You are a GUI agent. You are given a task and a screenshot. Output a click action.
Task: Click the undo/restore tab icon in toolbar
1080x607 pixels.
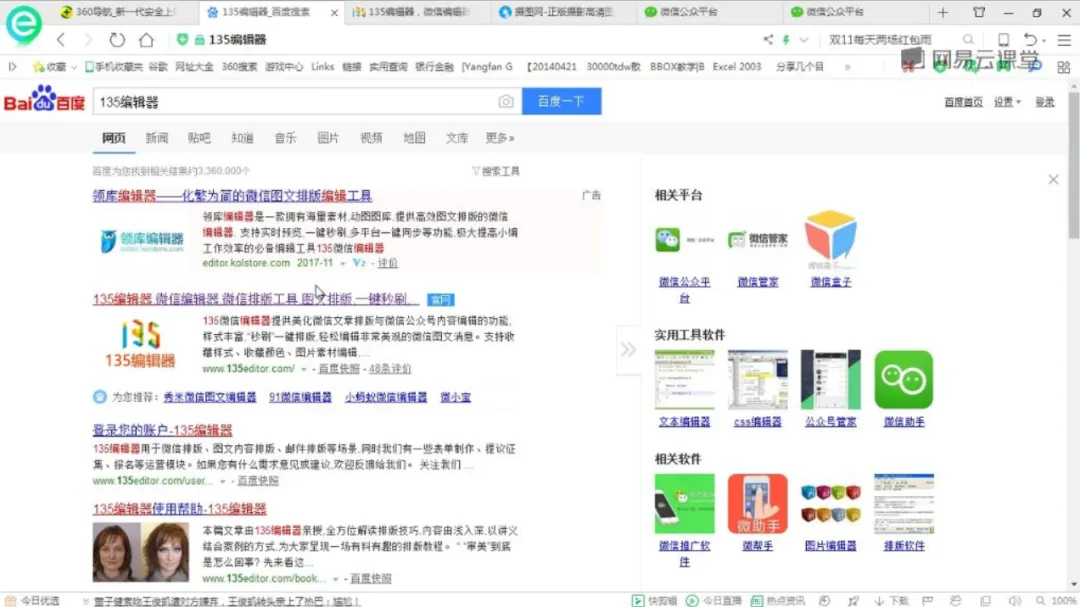point(1030,40)
